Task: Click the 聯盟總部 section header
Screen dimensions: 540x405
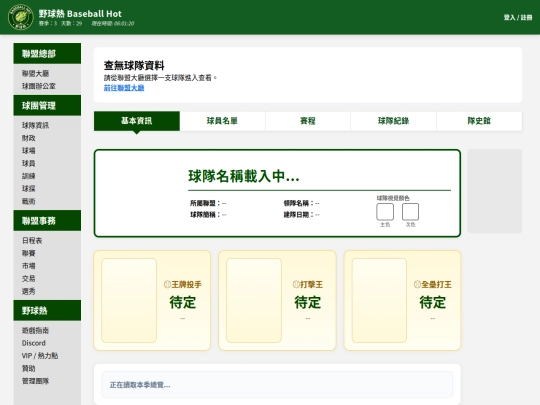Action: coord(47,53)
